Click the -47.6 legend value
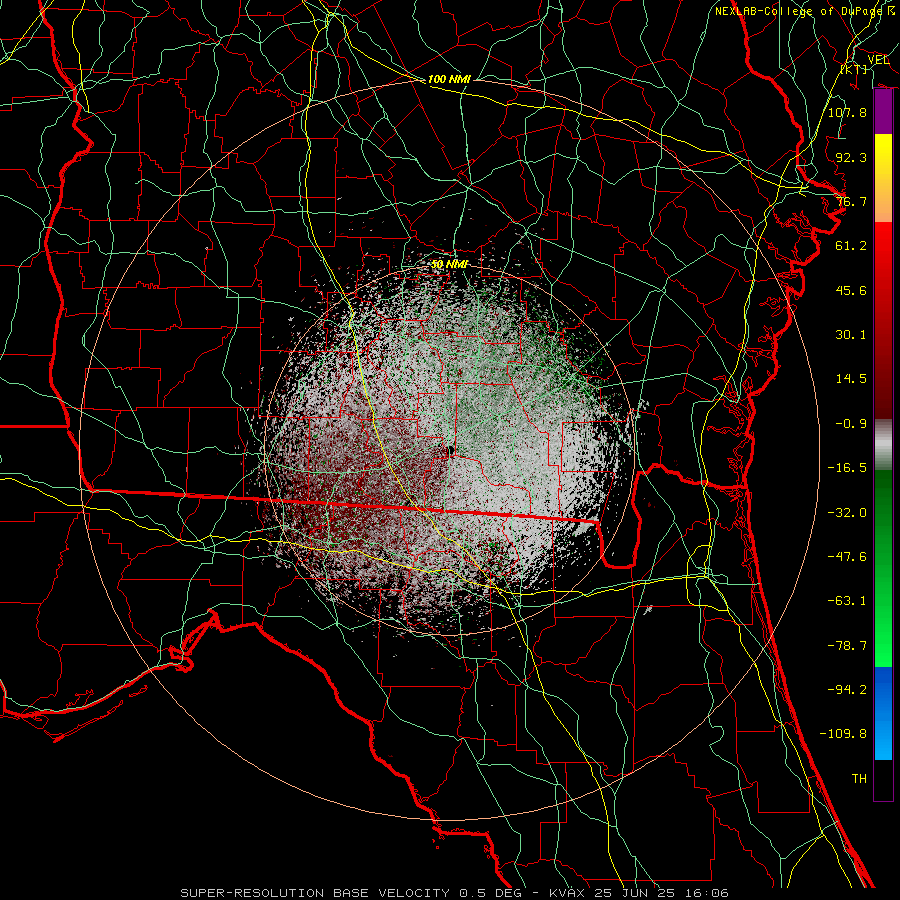 point(847,557)
